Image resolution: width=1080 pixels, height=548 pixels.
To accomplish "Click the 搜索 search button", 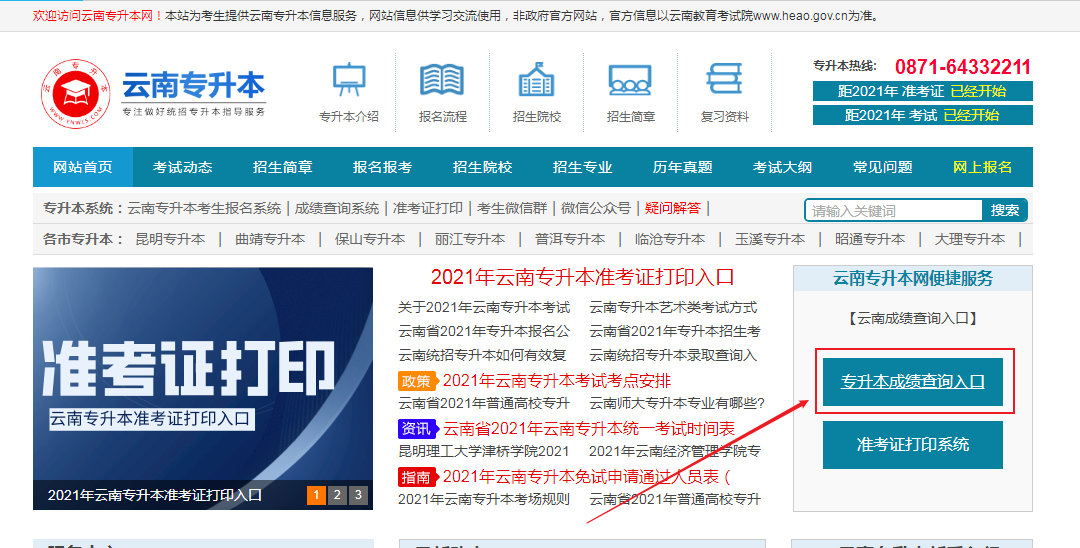I will point(1005,210).
